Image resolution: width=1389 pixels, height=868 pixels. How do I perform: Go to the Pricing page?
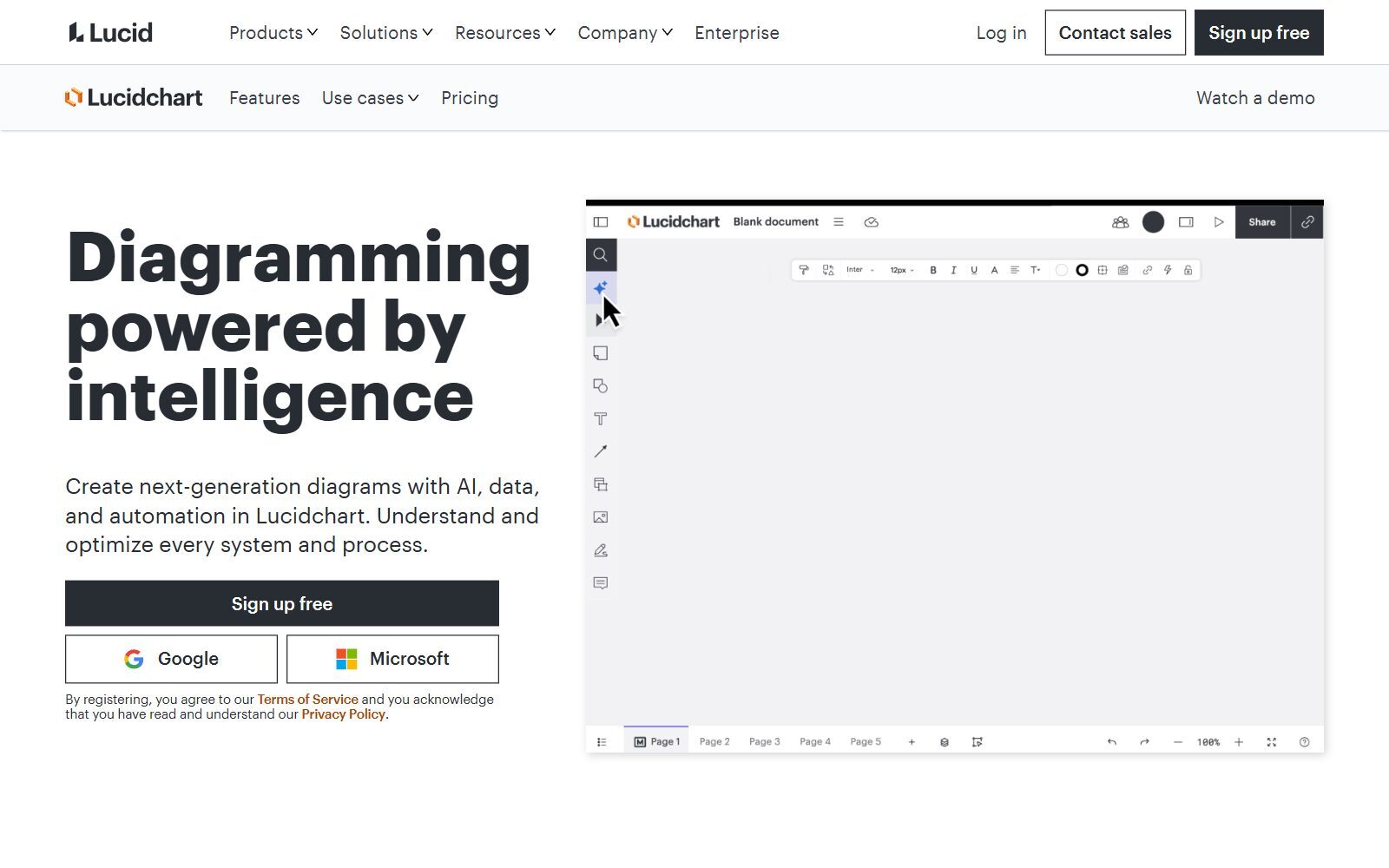470,98
